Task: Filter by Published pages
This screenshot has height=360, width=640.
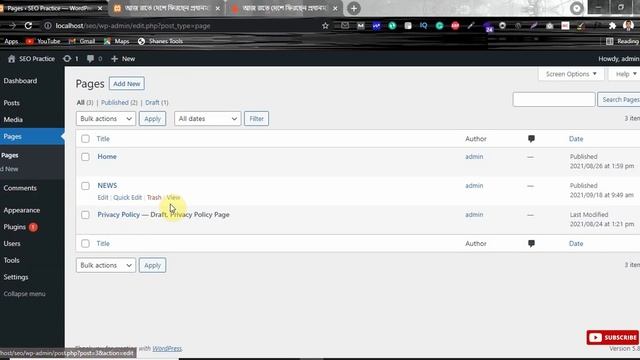Action: point(119,102)
